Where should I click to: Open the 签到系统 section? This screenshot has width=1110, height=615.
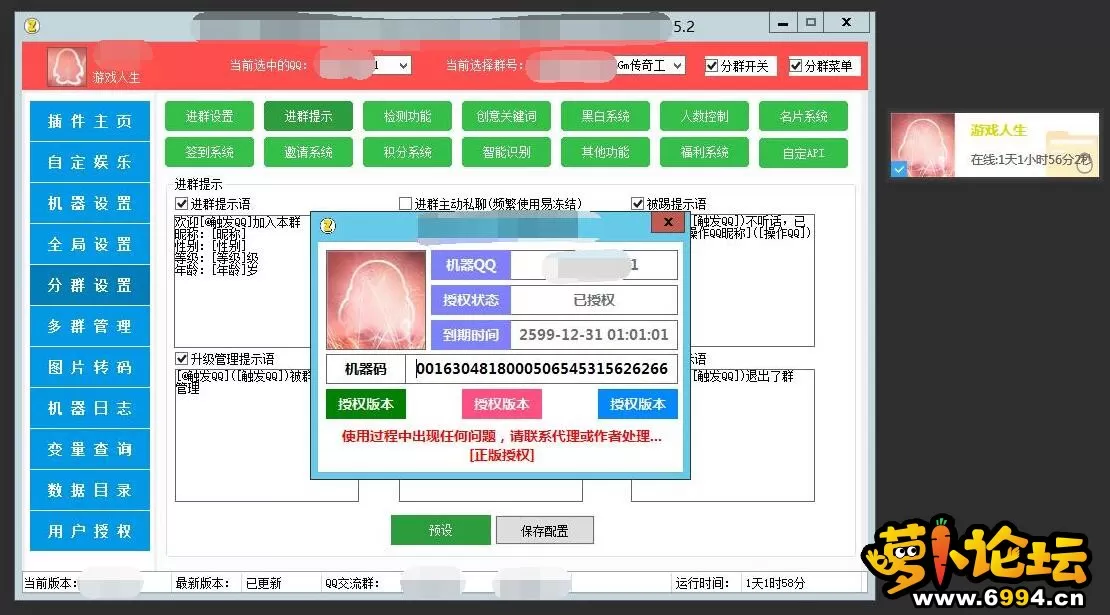pyautogui.click(x=210, y=152)
